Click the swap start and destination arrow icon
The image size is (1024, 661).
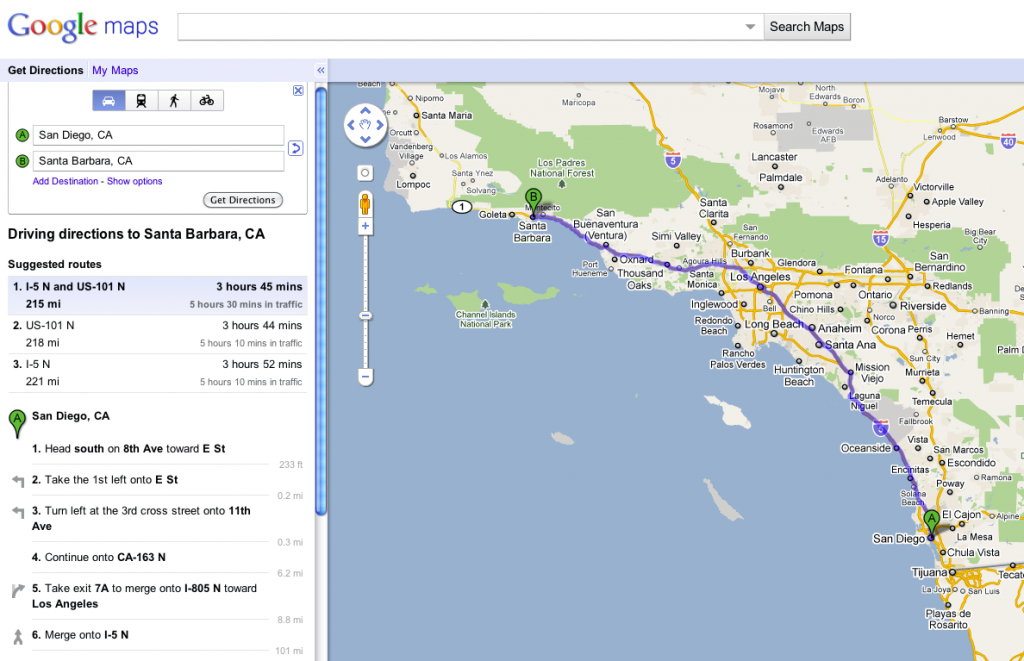[294, 147]
